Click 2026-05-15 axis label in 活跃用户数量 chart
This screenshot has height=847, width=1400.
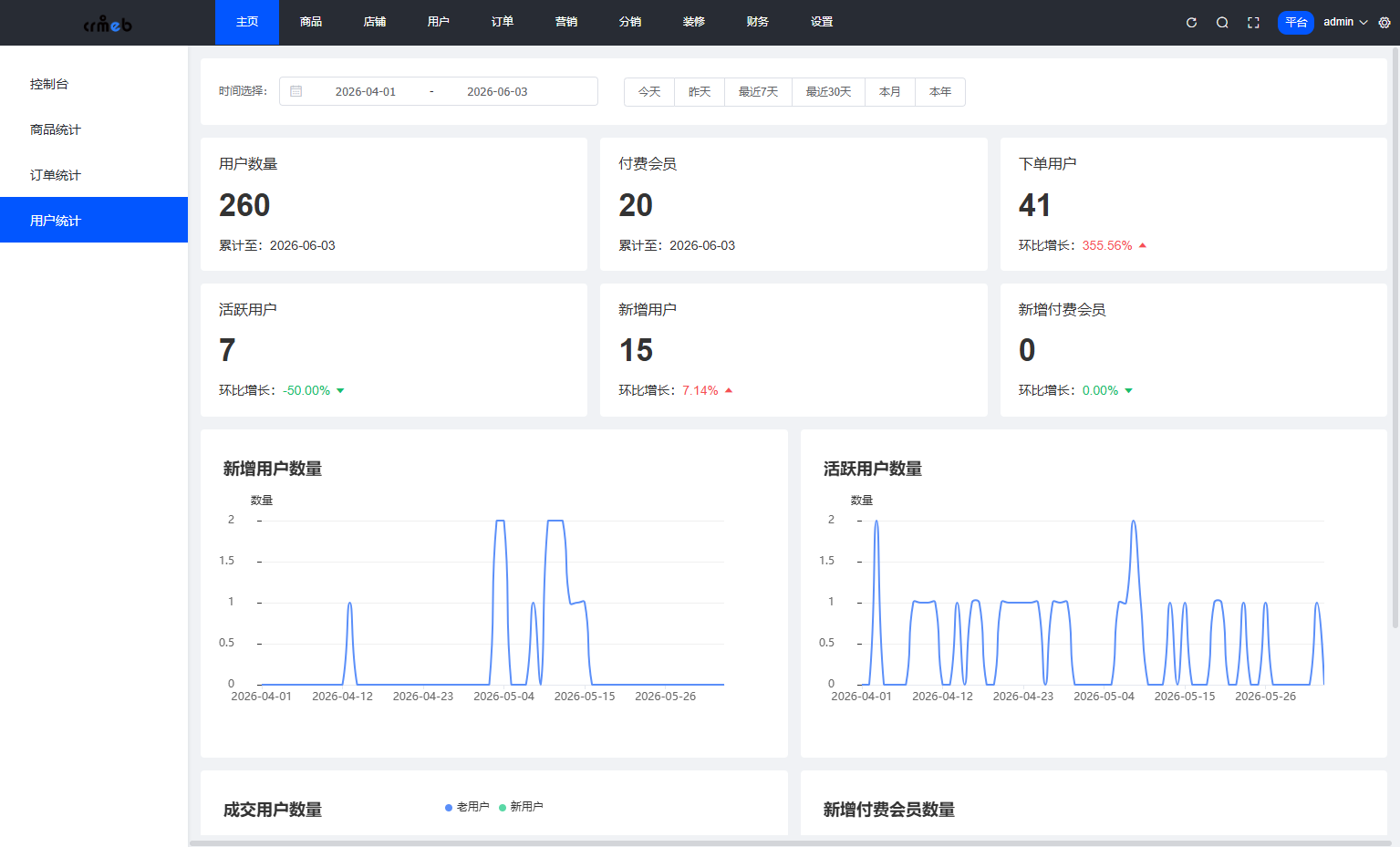(1185, 697)
